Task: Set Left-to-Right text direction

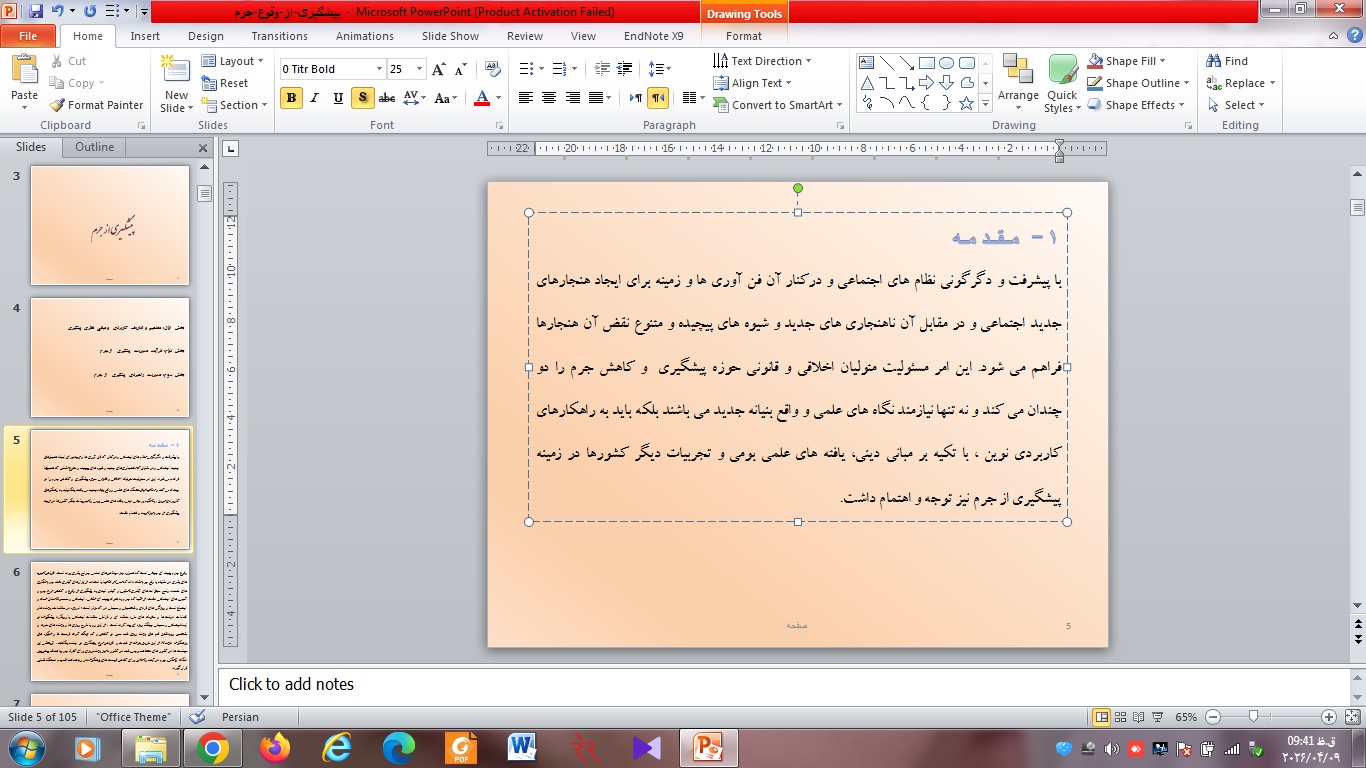Action: [x=636, y=98]
